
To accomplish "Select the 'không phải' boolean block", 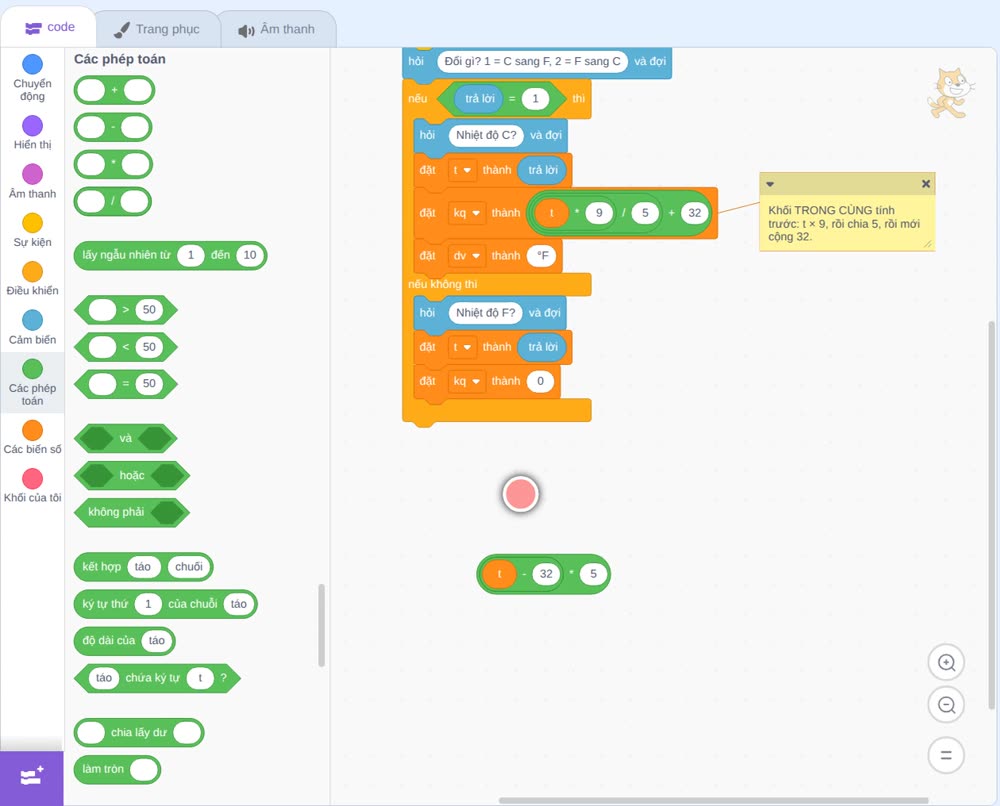I will tap(132, 512).
